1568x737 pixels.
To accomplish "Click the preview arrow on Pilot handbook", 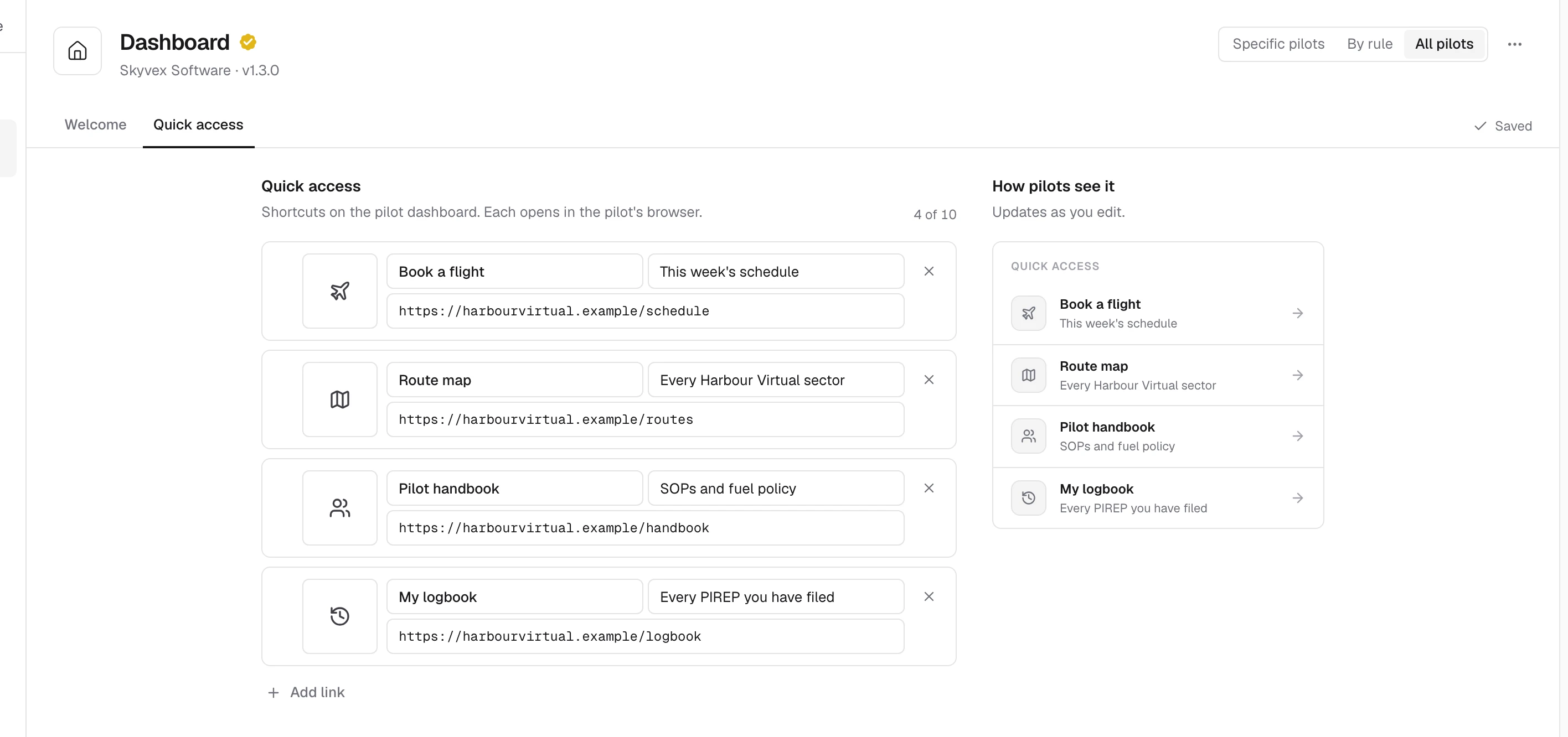I will click(x=1298, y=436).
